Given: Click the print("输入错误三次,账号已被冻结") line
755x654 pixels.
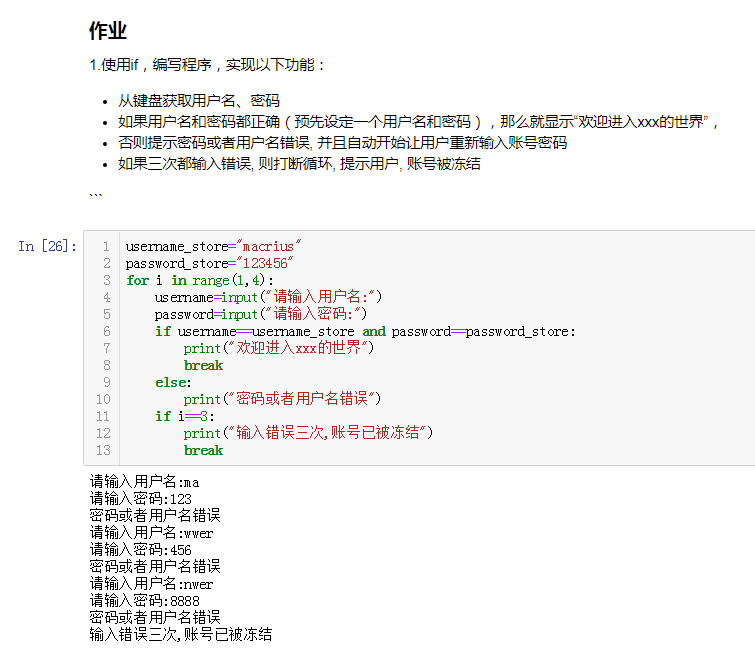Looking at the screenshot, I should tap(308, 433).
